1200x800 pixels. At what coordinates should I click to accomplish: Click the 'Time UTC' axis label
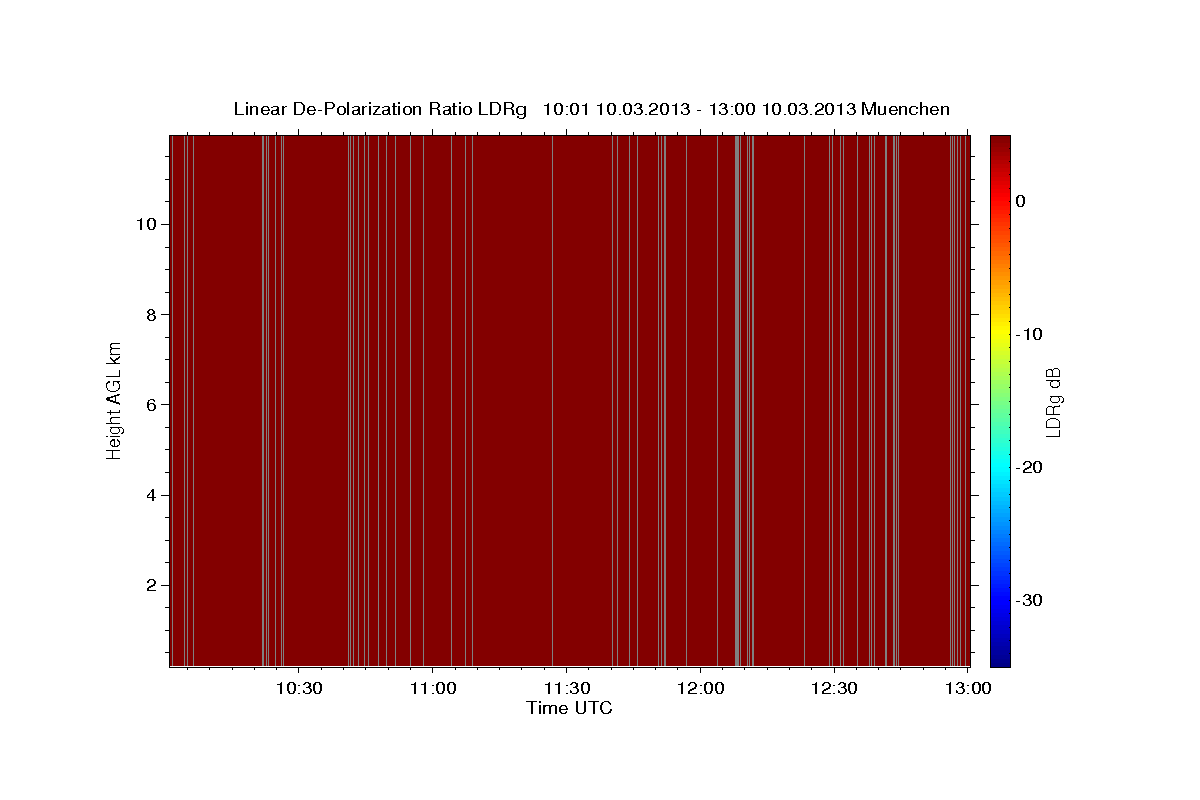coord(569,708)
